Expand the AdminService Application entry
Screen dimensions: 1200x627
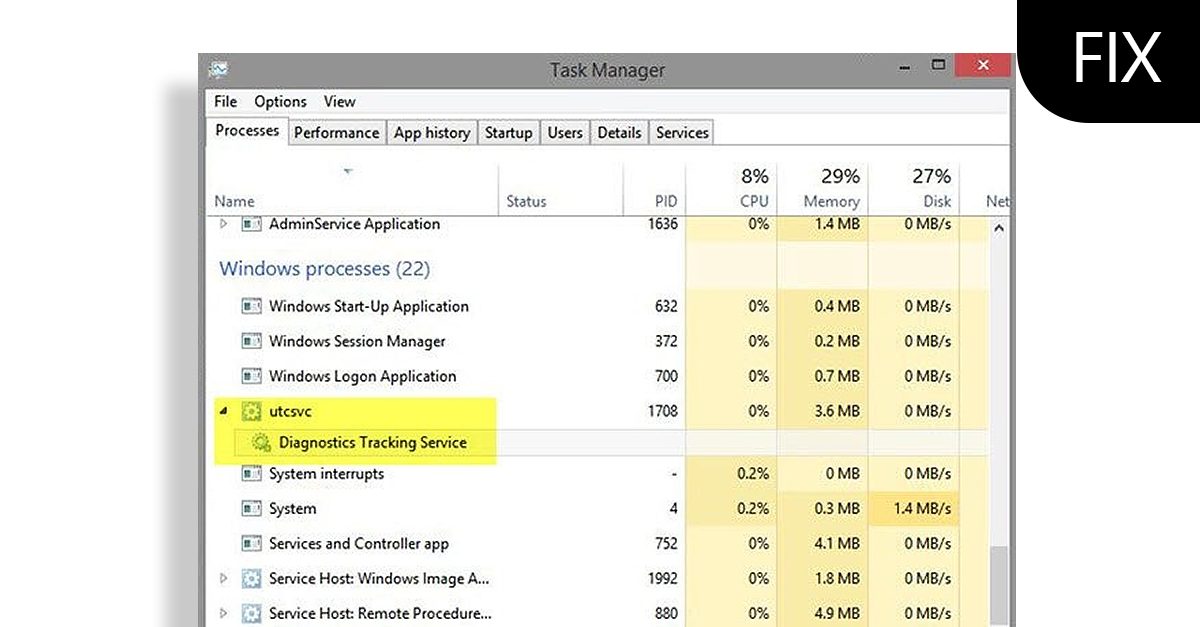click(x=225, y=224)
